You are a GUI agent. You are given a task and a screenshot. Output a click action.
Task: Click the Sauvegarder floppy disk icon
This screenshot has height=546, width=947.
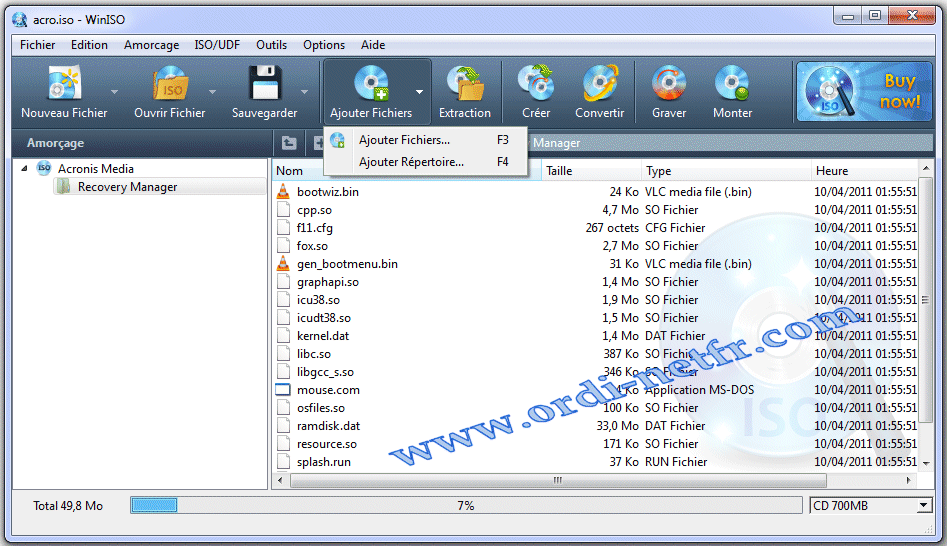[265, 83]
